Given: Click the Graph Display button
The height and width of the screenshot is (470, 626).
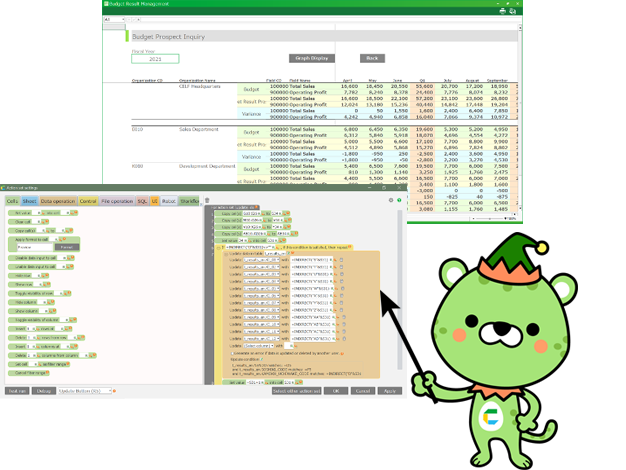Looking at the screenshot, I should 312,58.
